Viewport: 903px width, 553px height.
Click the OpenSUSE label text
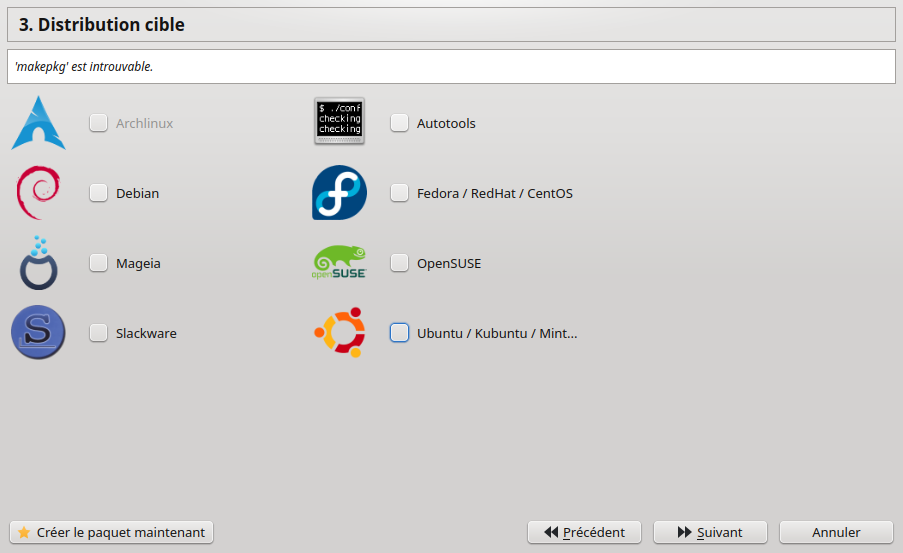point(449,264)
